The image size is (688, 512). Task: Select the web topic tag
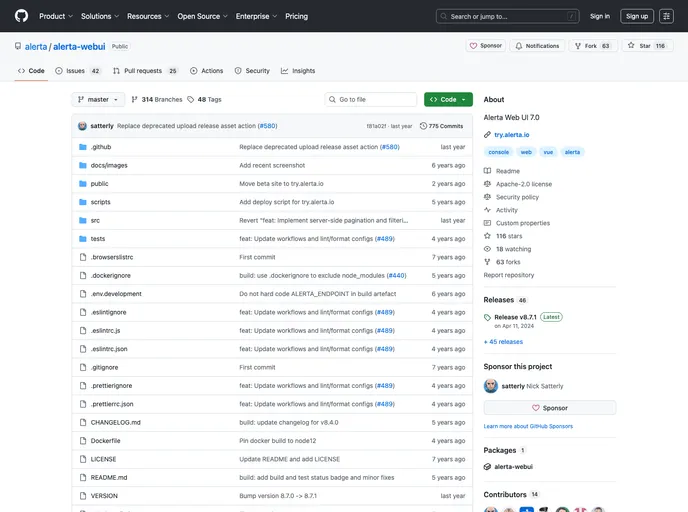pos(526,152)
